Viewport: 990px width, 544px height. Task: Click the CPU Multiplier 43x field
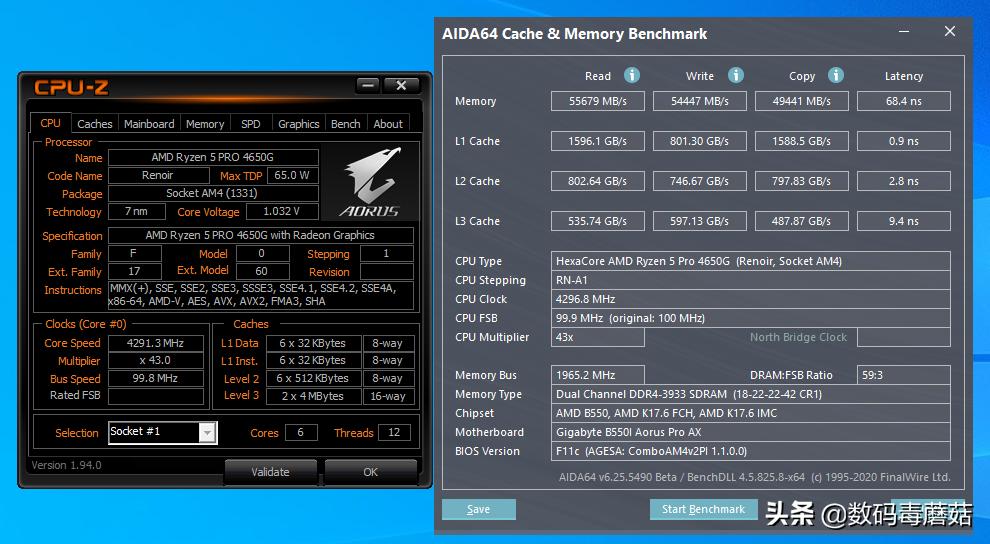(598, 337)
